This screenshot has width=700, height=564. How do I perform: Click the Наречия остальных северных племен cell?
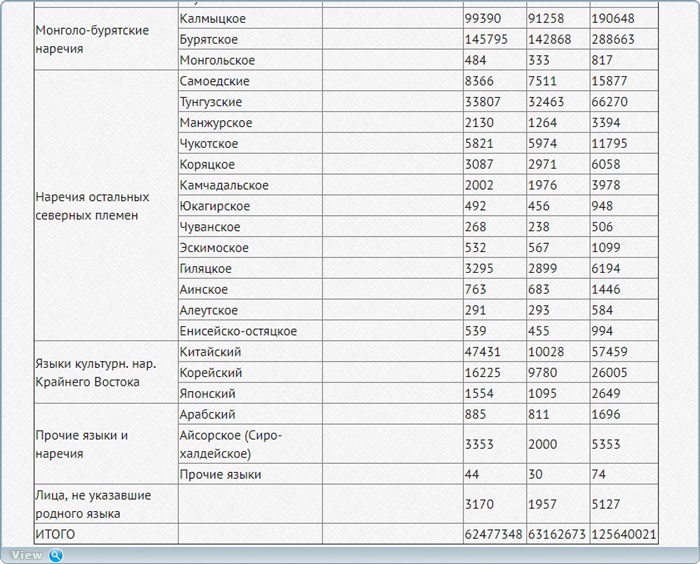tap(106, 206)
